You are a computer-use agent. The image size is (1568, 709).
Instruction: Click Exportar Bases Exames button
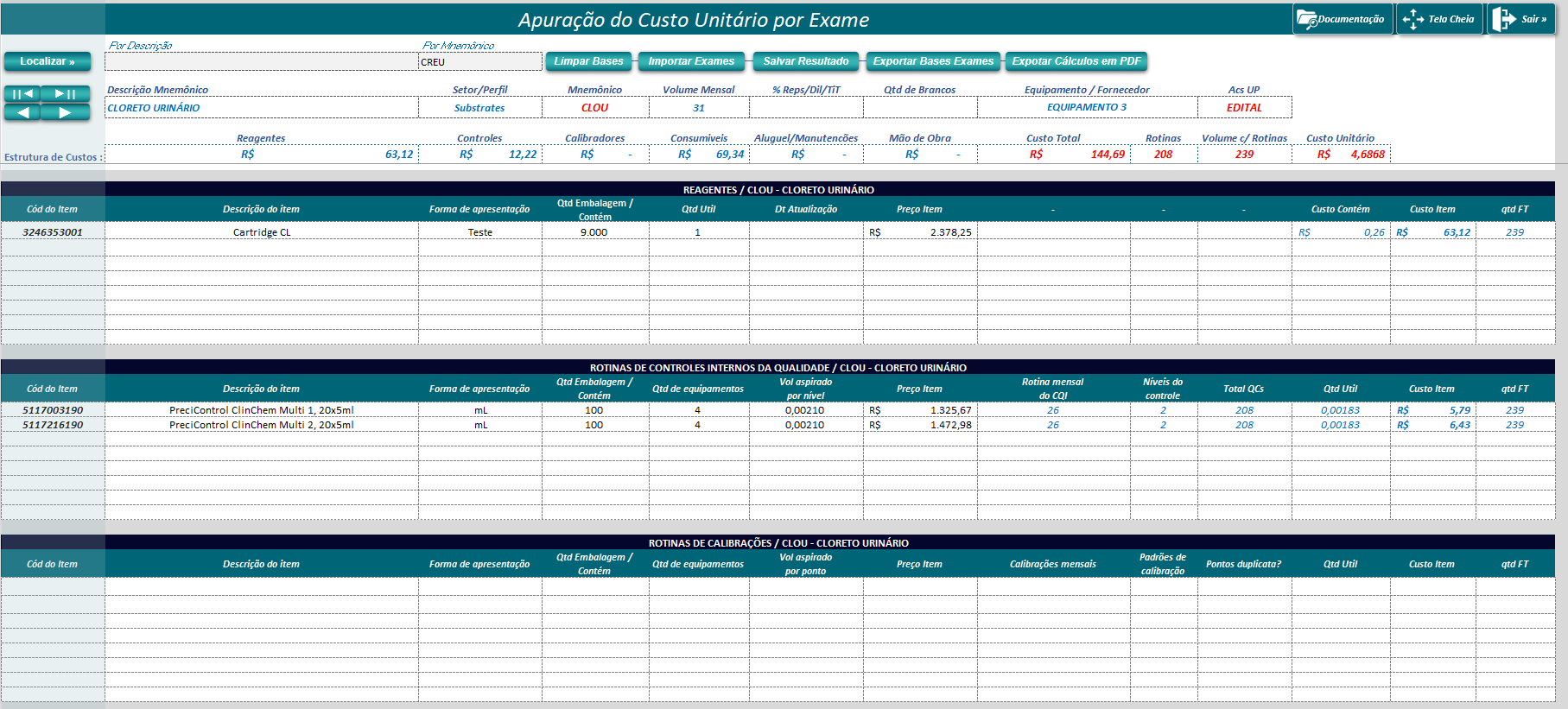pyautogui.click(x=933, y=61)
